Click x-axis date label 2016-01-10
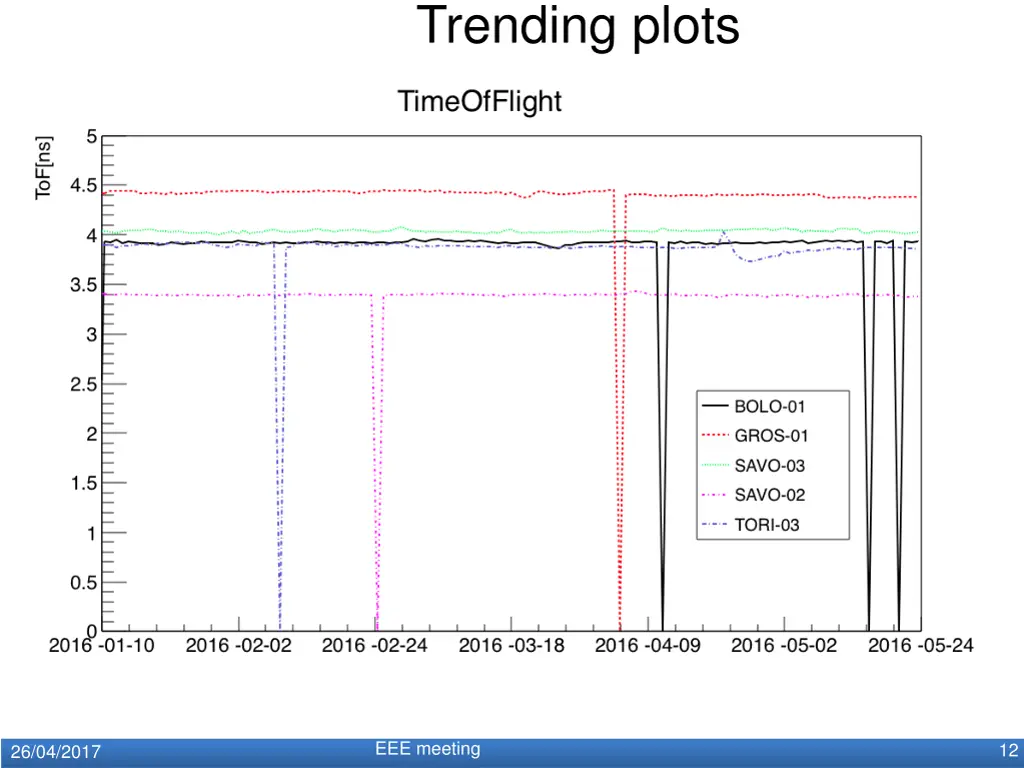This screenshot has height=768, width=1024. coord(101,646)
